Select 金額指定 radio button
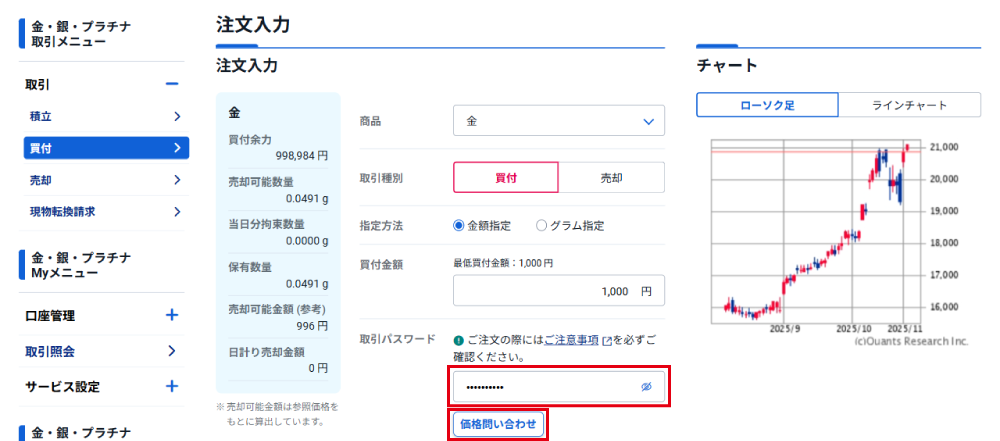This screenshot has width=1000, height=441. click(460, 226)
